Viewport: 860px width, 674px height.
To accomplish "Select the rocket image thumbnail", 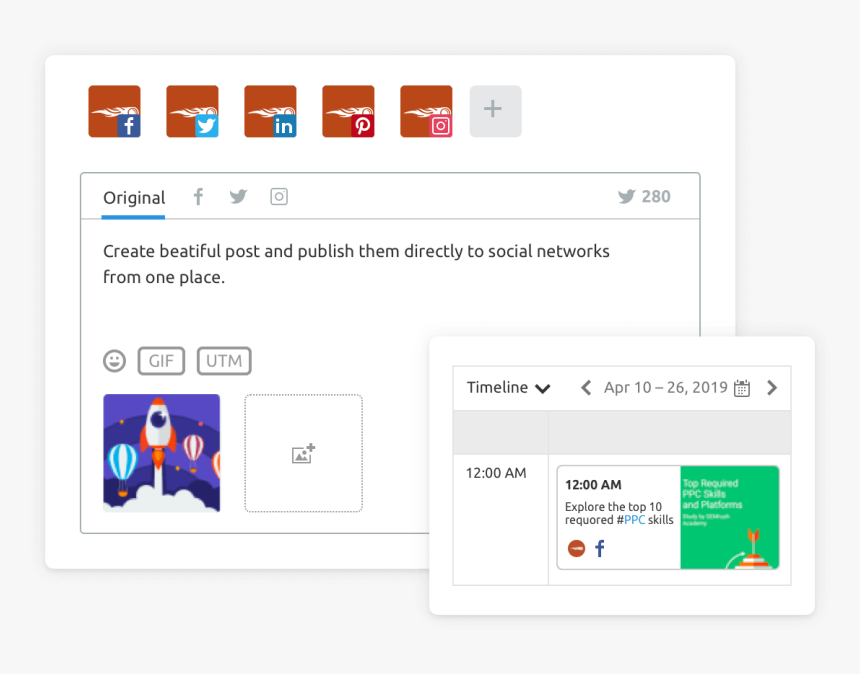I will point(162,453).
